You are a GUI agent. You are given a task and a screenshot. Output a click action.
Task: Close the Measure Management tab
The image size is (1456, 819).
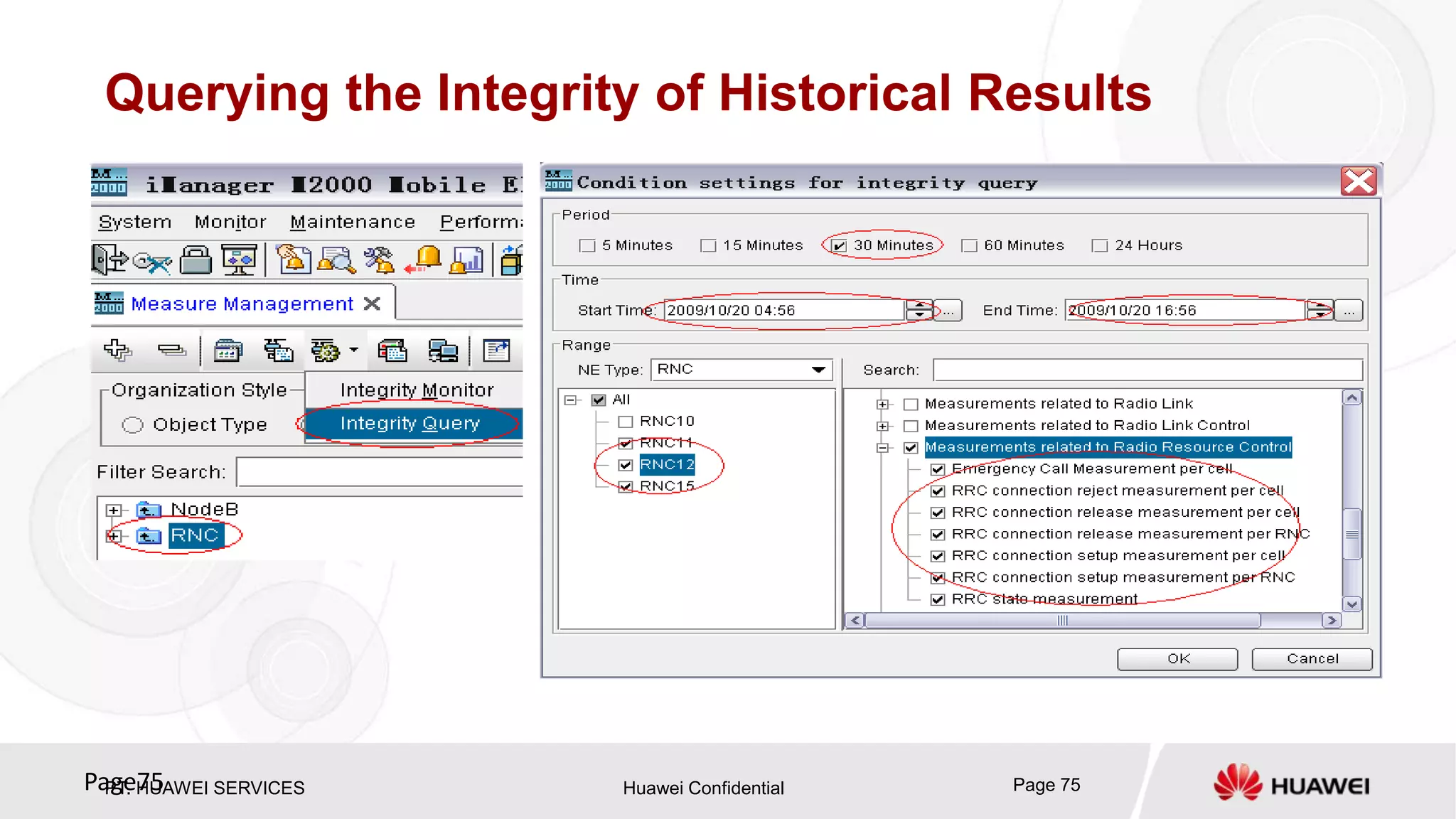click(372, 304)
